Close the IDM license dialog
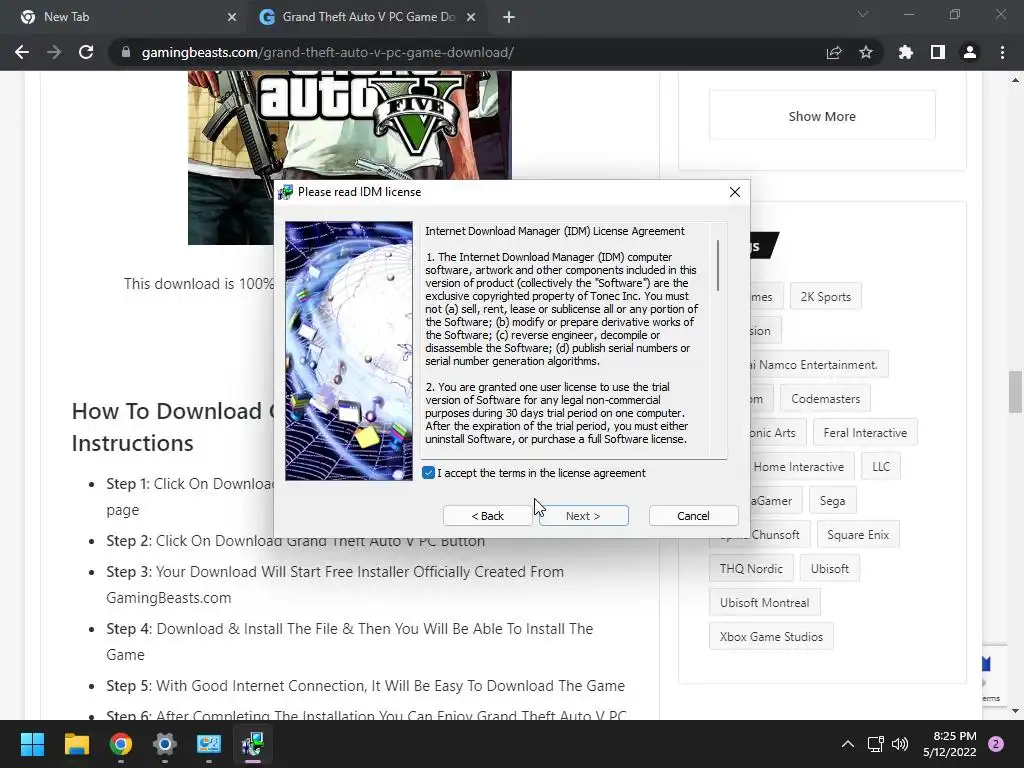 (735, 192)
